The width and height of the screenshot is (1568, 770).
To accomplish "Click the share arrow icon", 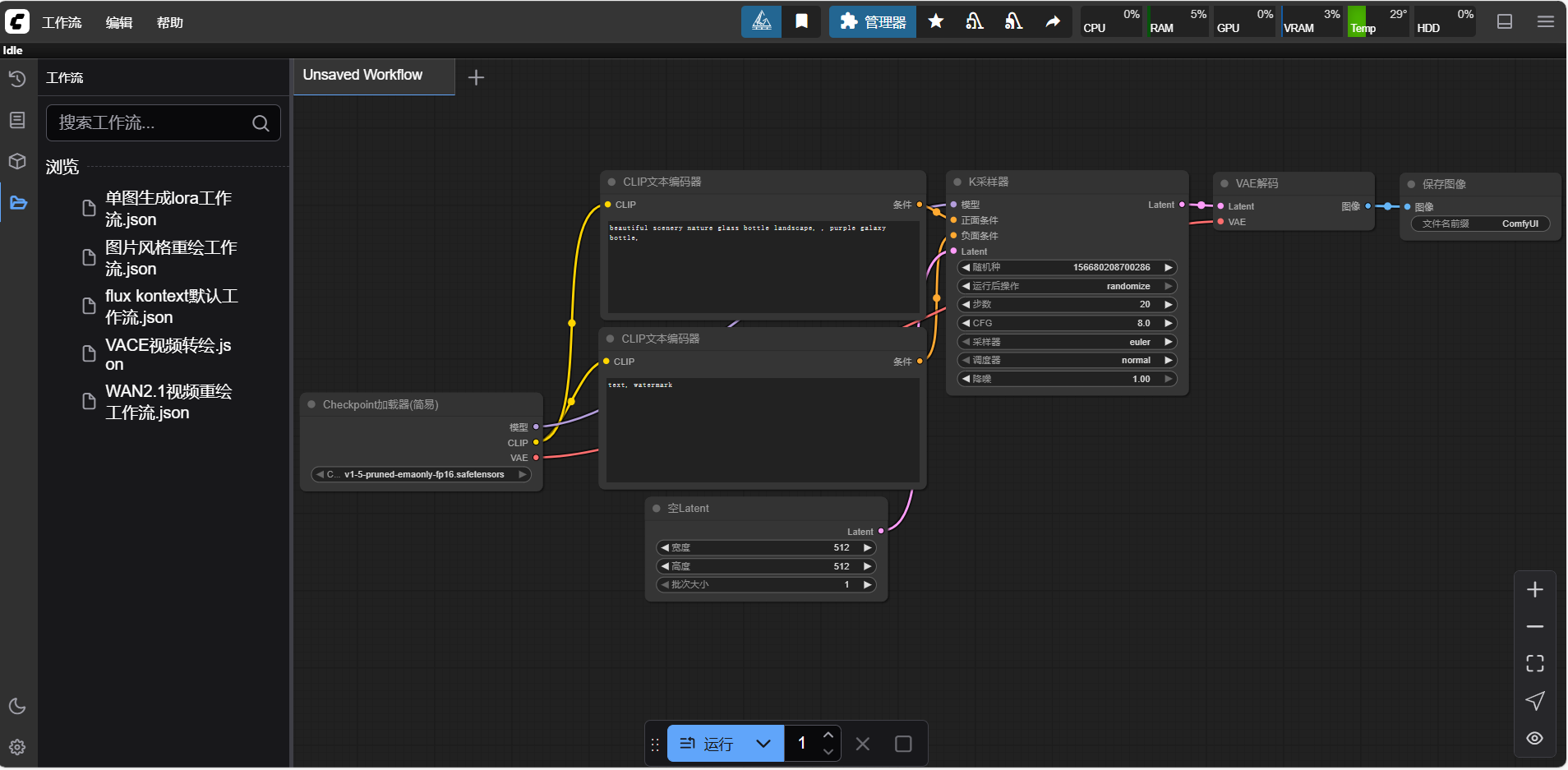I will click(1053, 21).
